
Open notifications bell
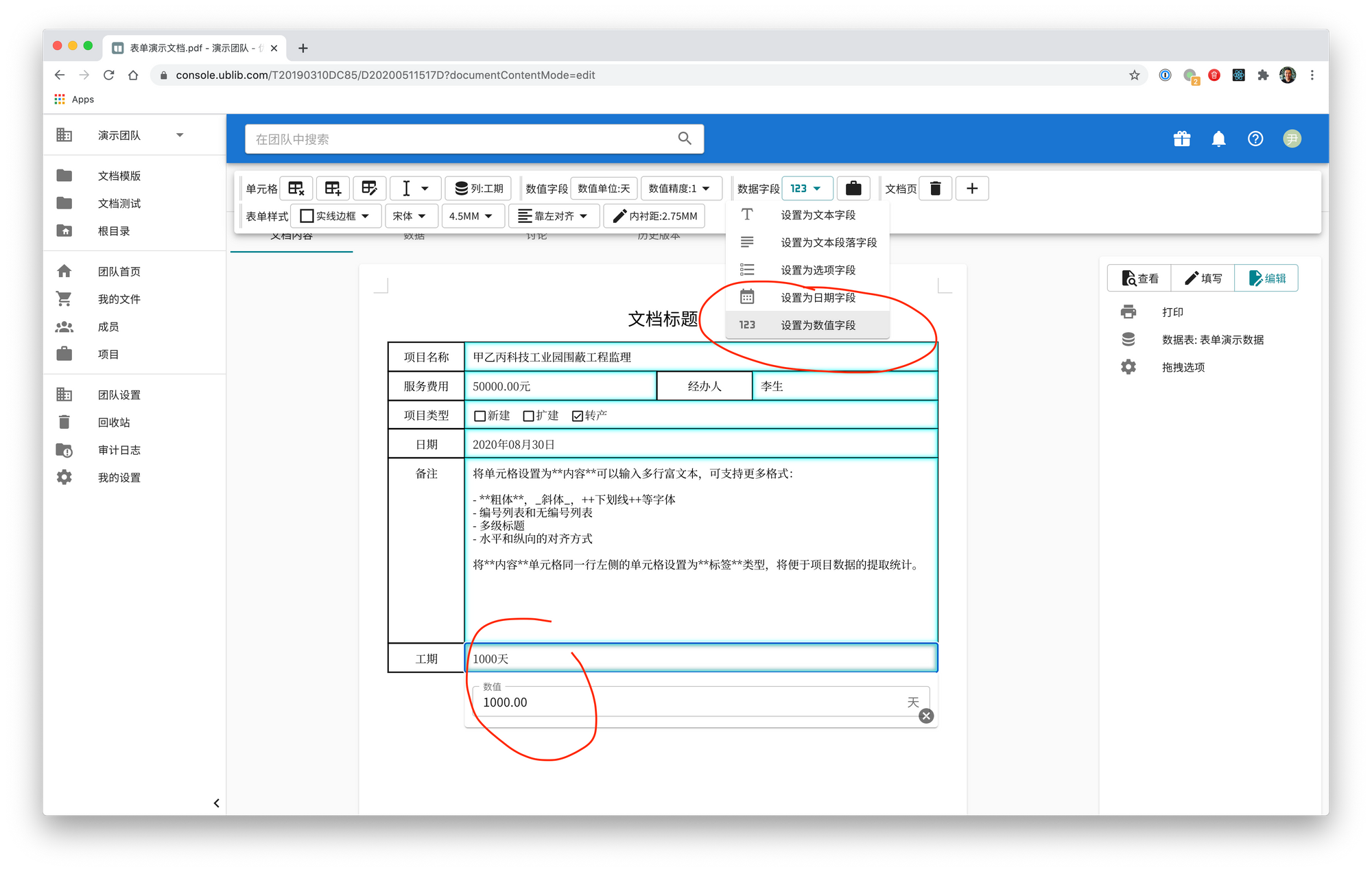[x=1218, y=139]
